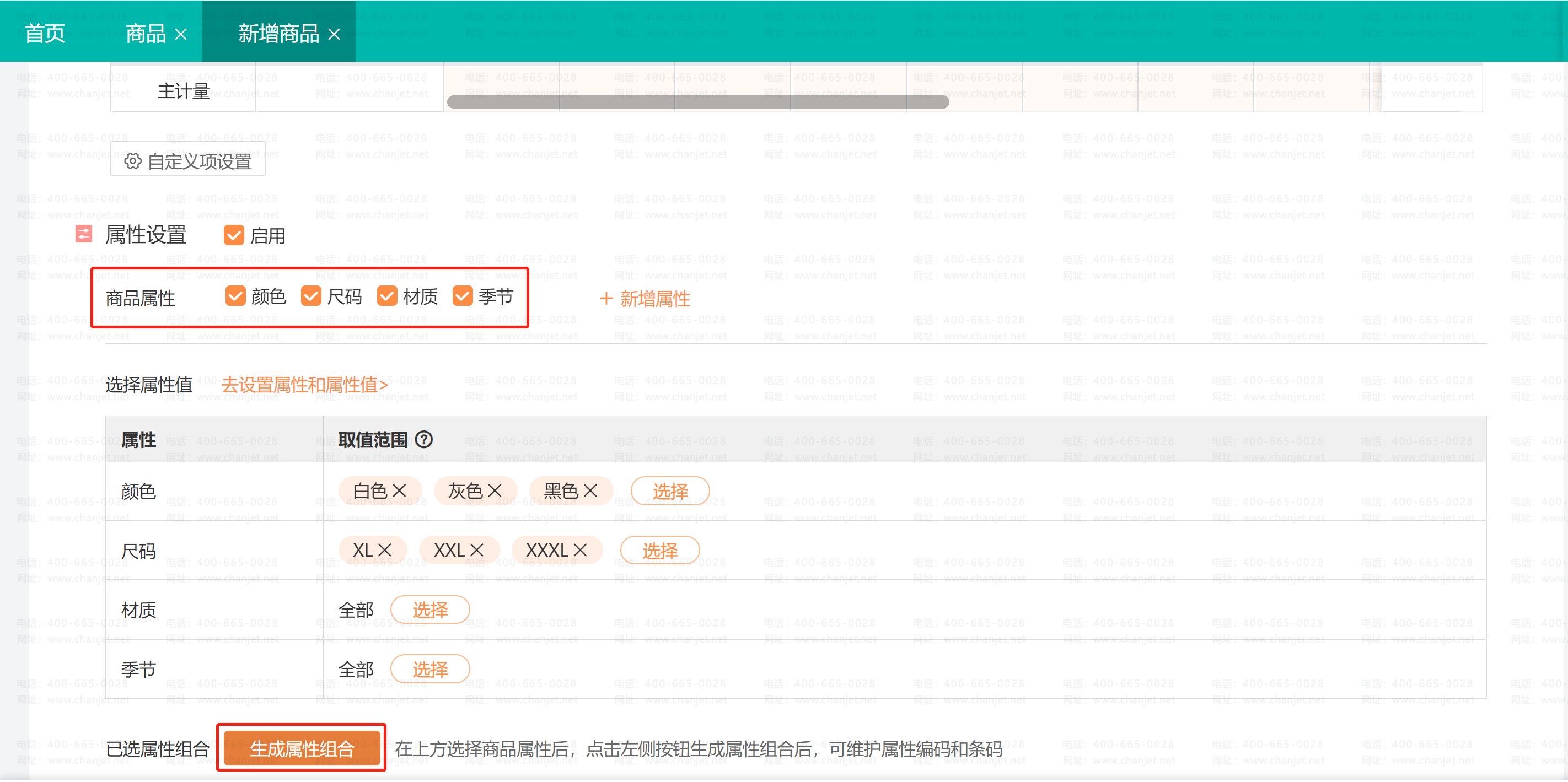
Task: Toggle the 季节 attribute checkbox
Action: point(462,296)
